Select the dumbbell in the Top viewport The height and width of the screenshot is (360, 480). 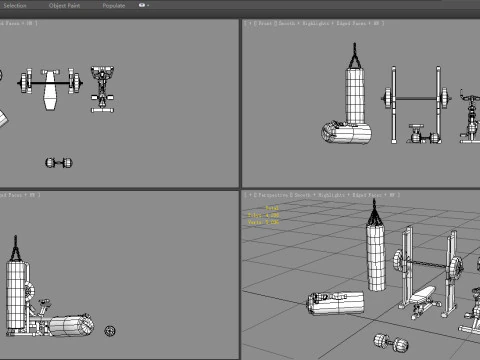(x=59, y=163)
